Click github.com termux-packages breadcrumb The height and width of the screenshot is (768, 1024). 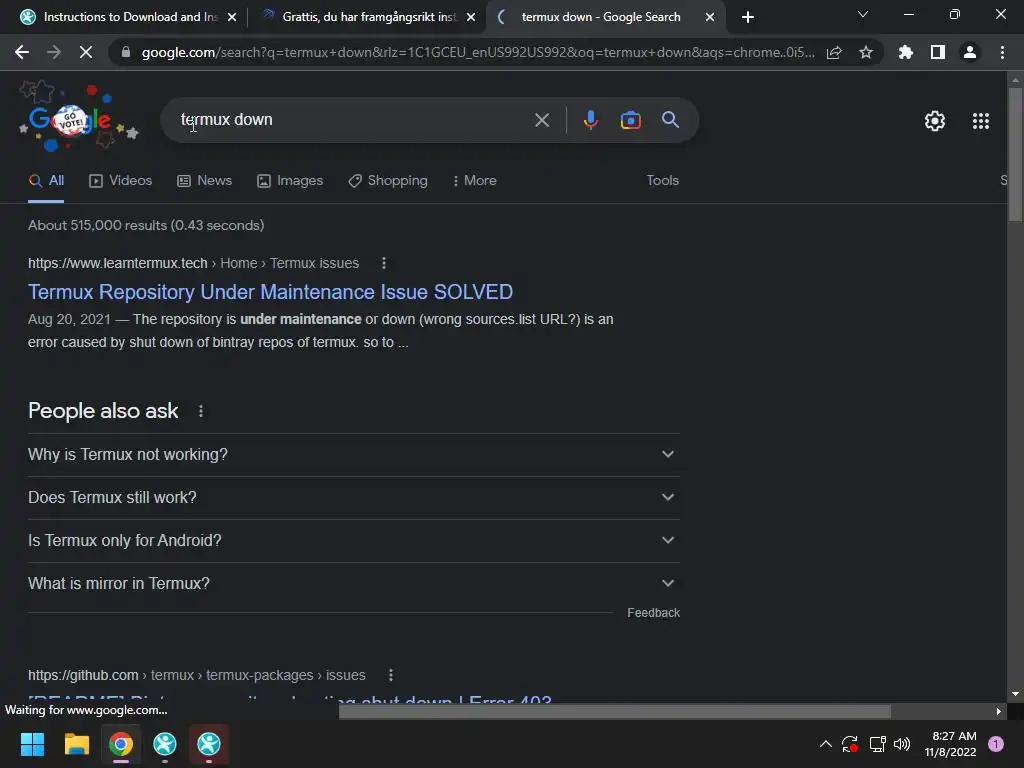click(197, 675)
